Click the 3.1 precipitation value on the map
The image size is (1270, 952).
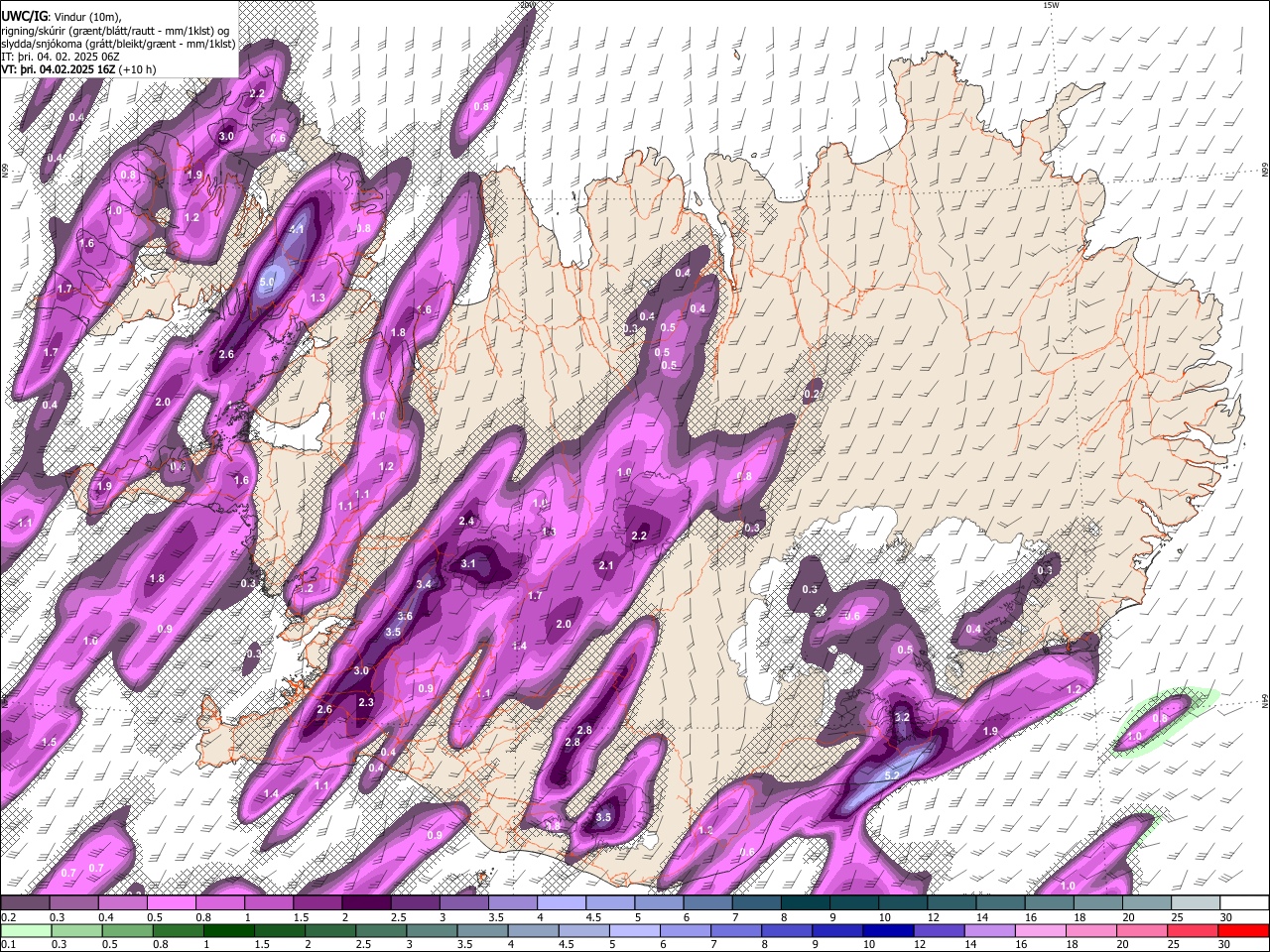click(468, 564)
